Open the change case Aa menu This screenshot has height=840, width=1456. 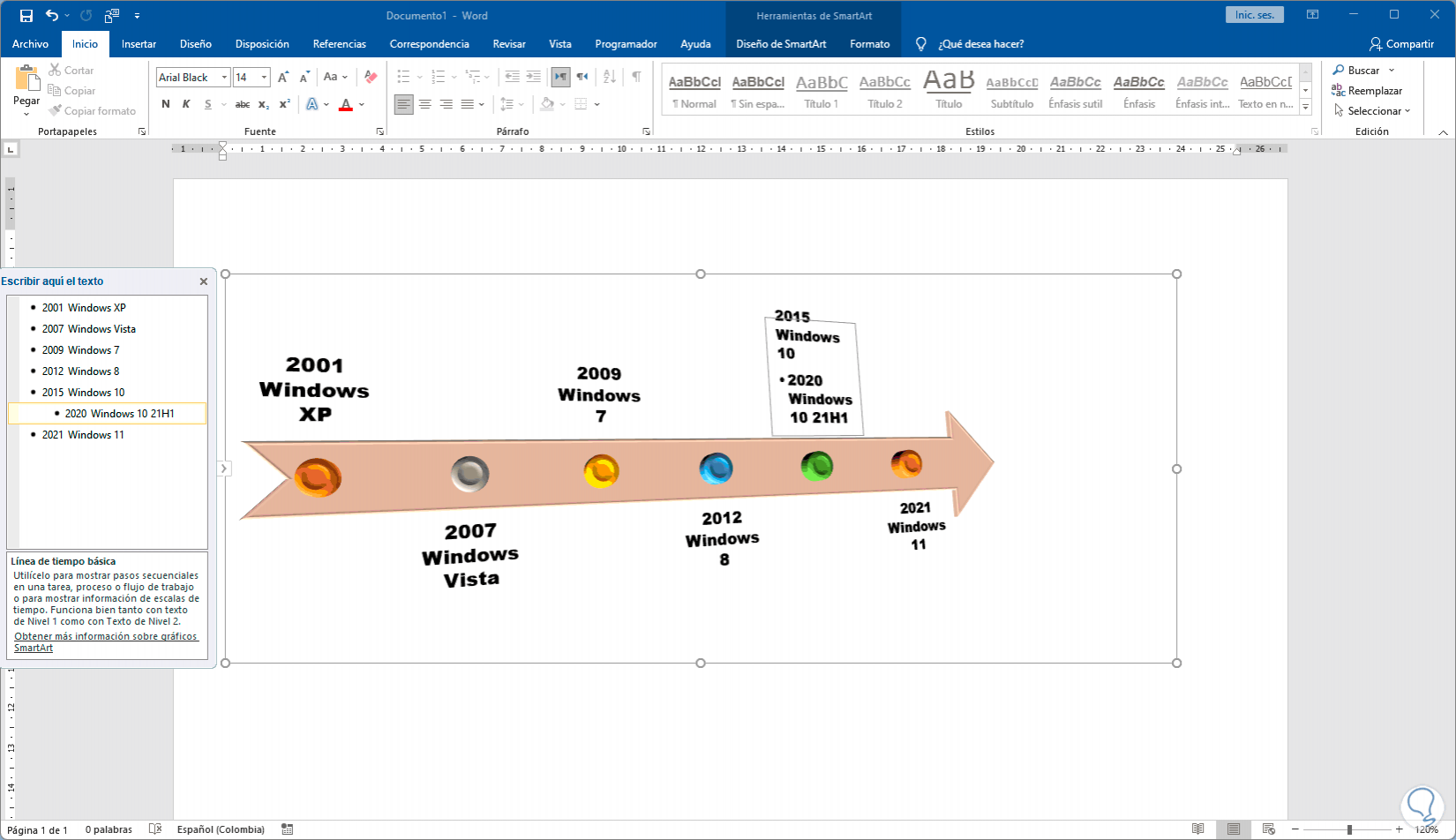(335, 78)
